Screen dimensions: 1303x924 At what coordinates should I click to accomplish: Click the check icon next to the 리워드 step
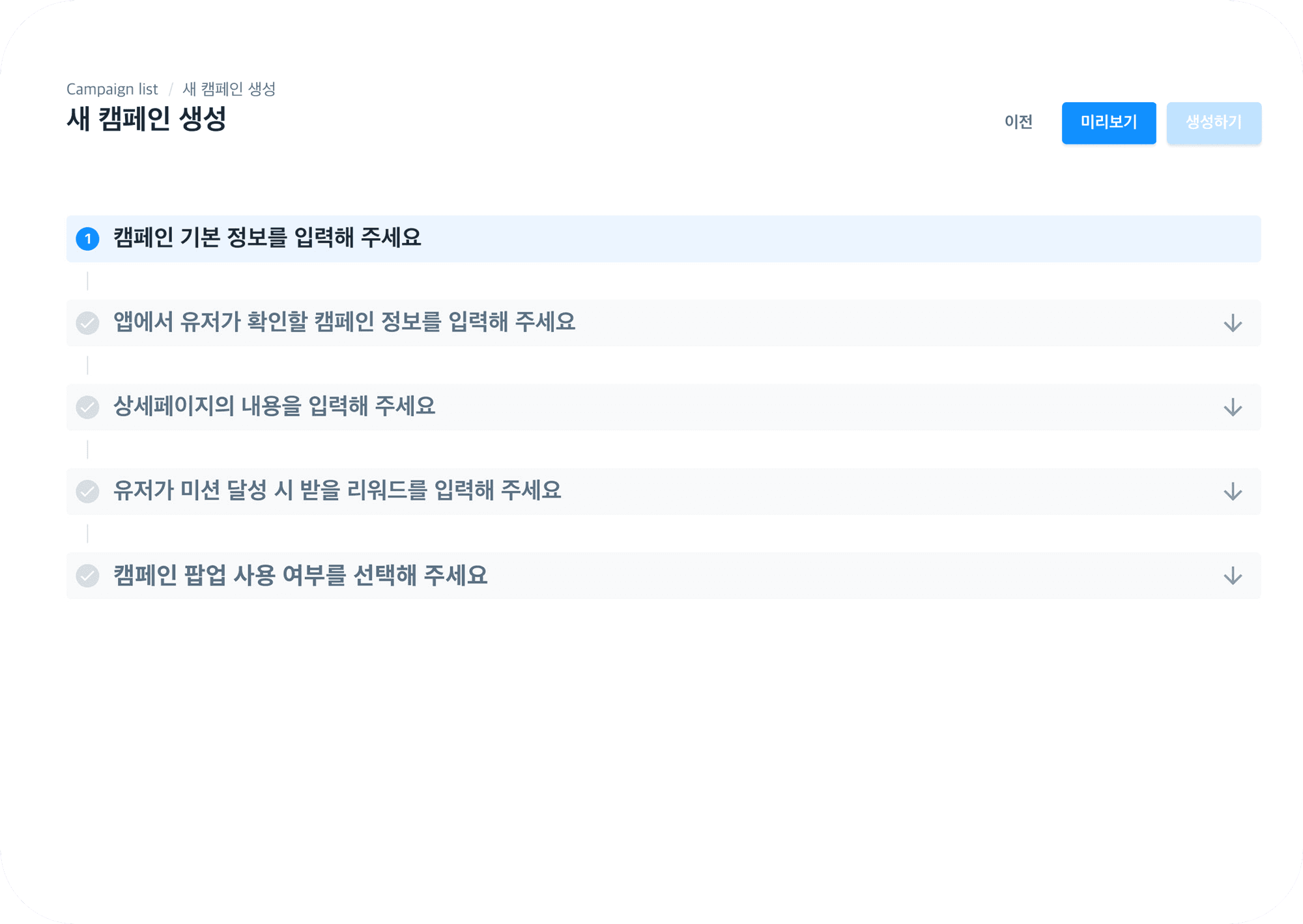(x=87, y=491)
